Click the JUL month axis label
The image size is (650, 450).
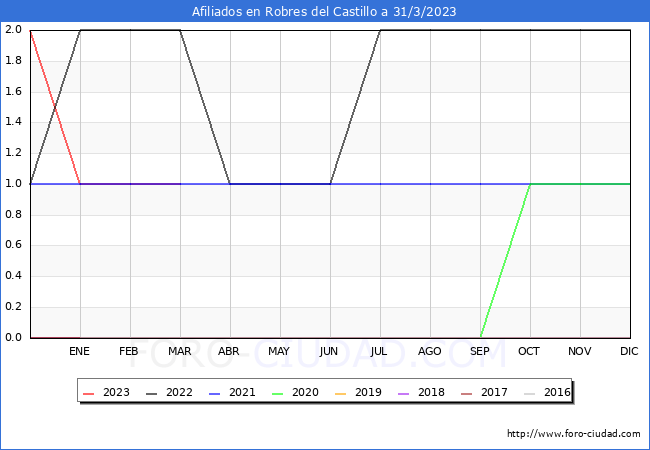pyautogui.click(x=379, y=351)
